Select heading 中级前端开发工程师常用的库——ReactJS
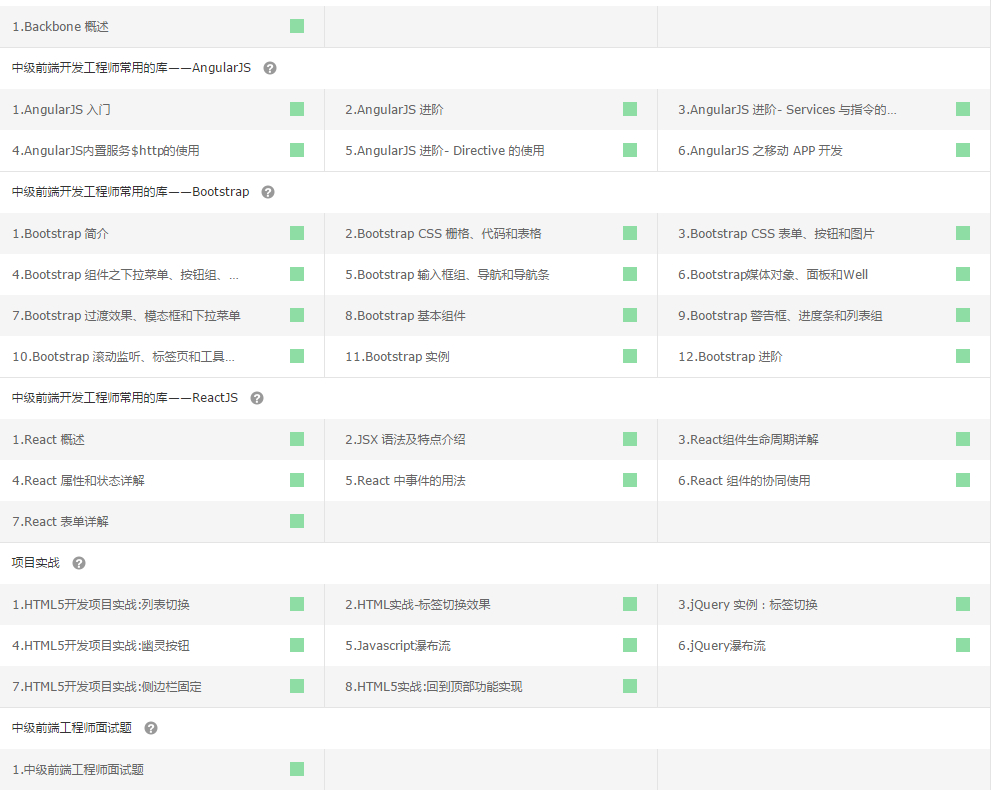Screen dimensions: 991x790 tap(125, 398)
